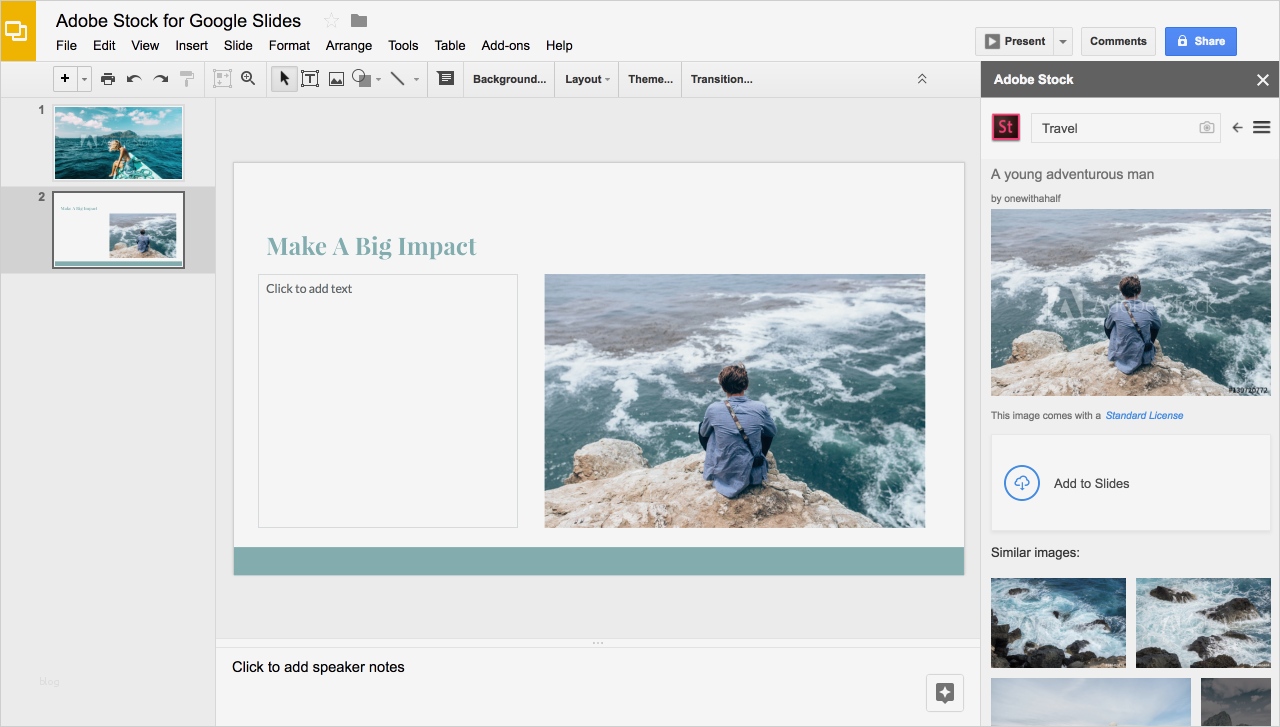
Task: Collapse the toolbar with double chevron
Action: pyautogui.click(x=922, y=79)
